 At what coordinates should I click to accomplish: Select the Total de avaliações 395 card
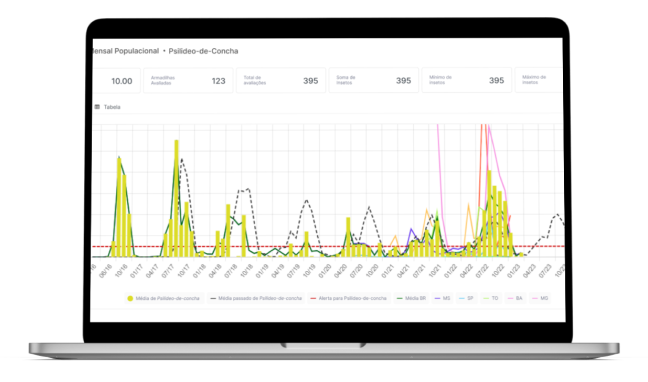(x=281, y=81)
